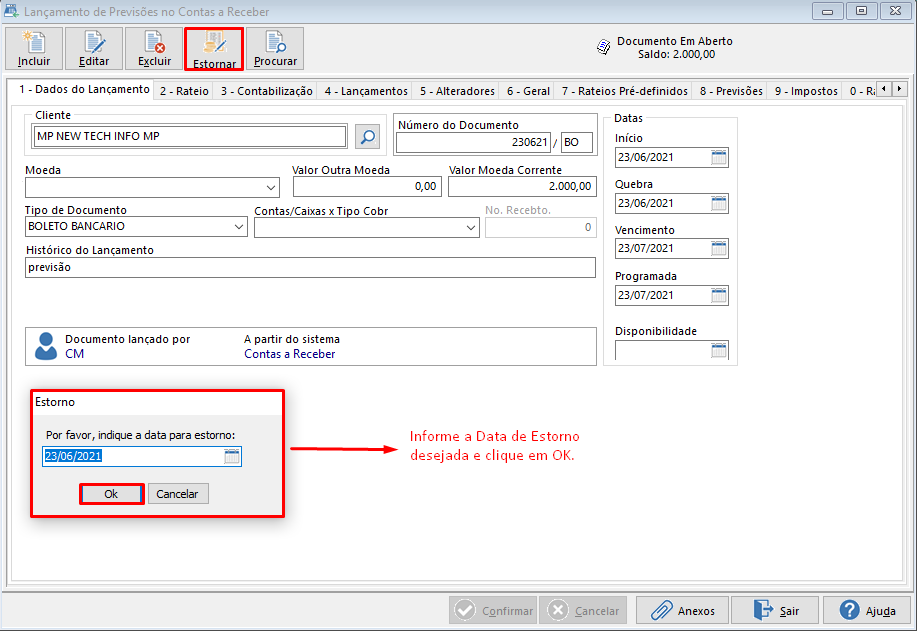The width and height of the screenshot is (917, 631).
Task: Switch to 9 - Impostos tab
Action: (806, 91)
